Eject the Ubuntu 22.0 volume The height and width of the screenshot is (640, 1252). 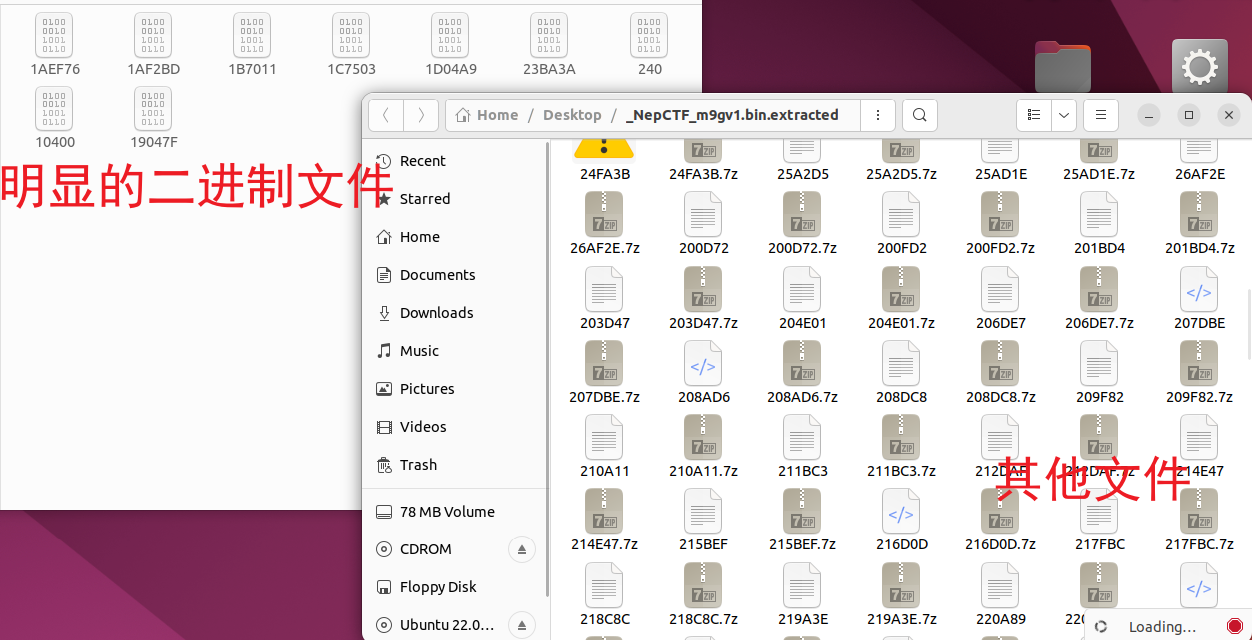pos(522,625)
